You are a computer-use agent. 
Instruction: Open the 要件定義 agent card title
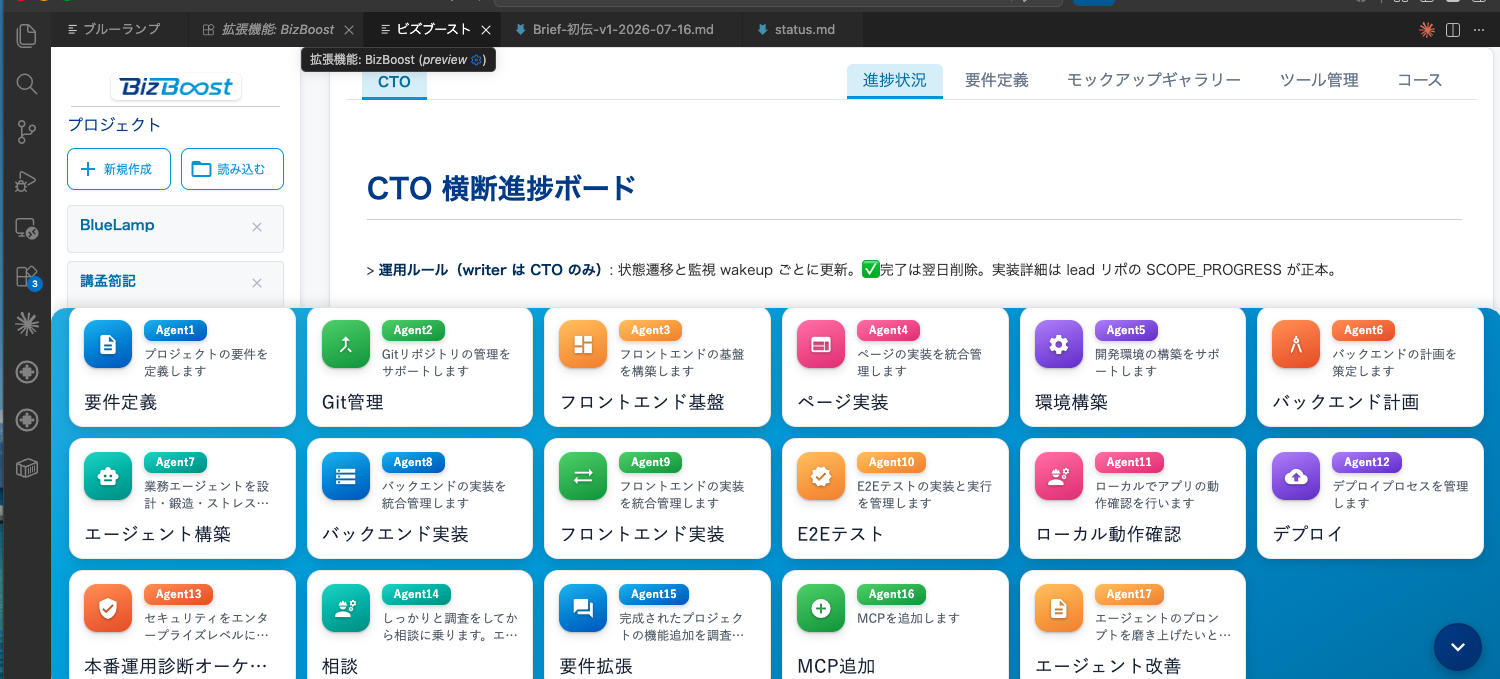tap(121, 402)
